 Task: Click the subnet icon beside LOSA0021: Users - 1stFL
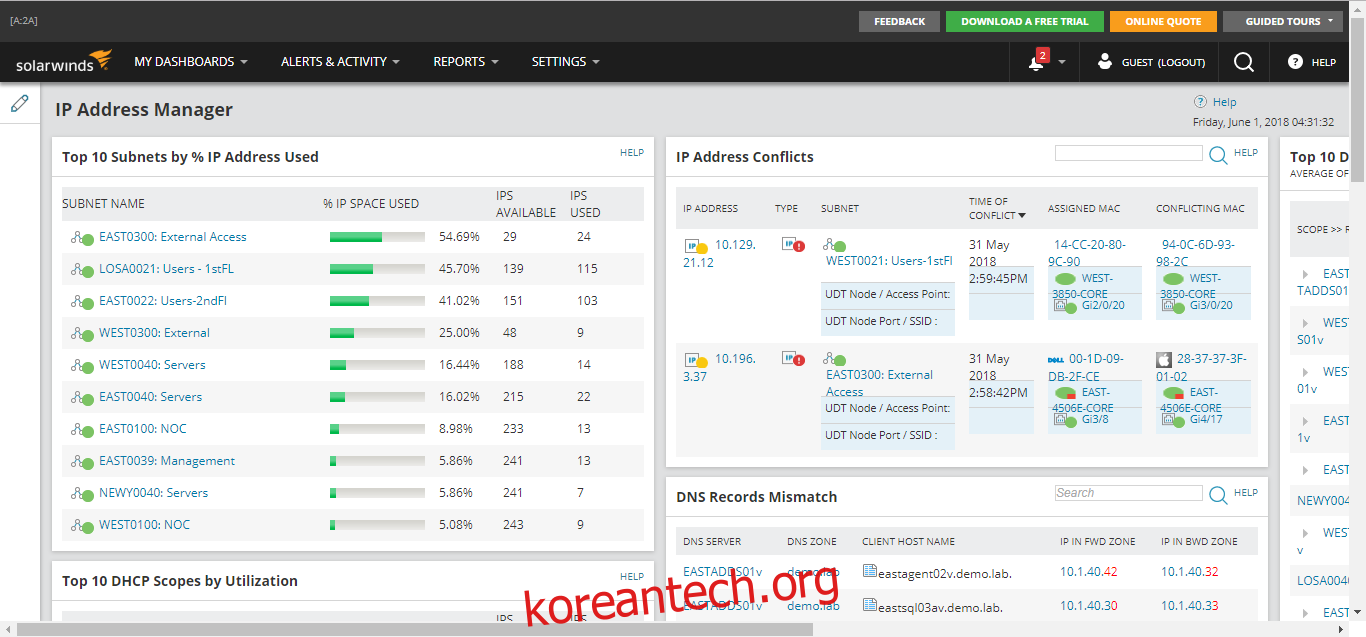[x=82, y=270]
